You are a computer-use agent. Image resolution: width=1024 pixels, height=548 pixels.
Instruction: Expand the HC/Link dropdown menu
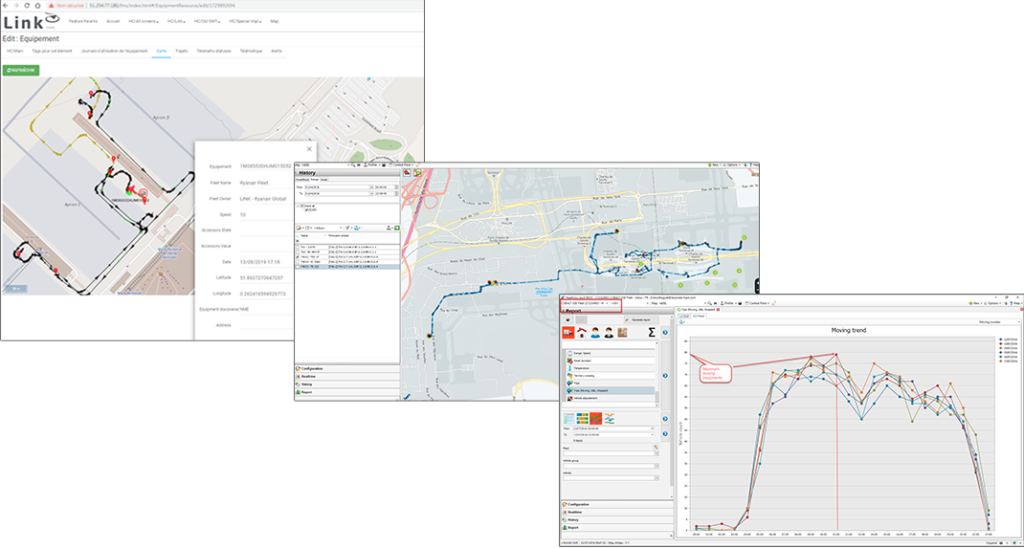tap(176, 21)
